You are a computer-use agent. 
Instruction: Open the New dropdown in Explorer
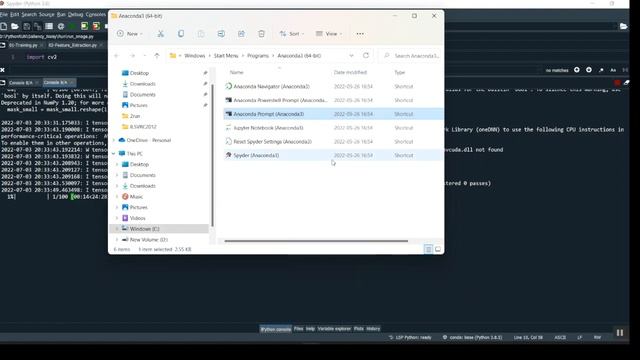pos(130,34)
